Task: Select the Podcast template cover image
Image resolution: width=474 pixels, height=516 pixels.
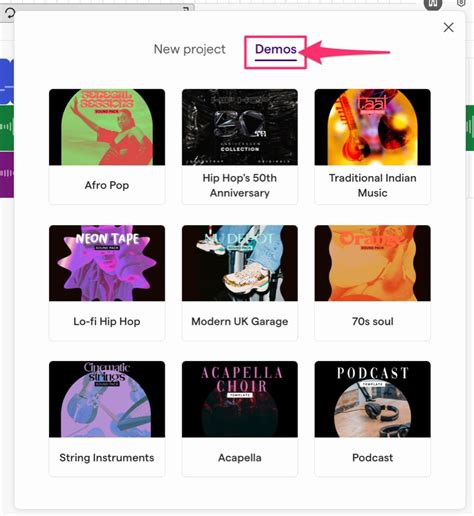Action: [x=372, y=399]
